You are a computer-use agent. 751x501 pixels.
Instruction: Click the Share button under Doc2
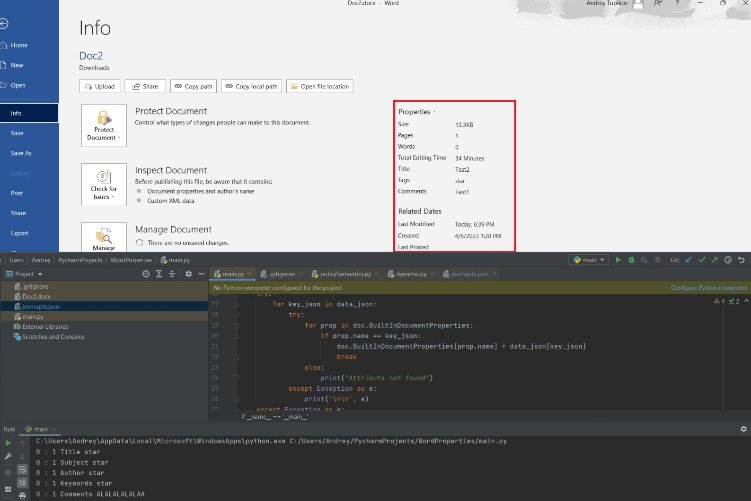[145, 86]
